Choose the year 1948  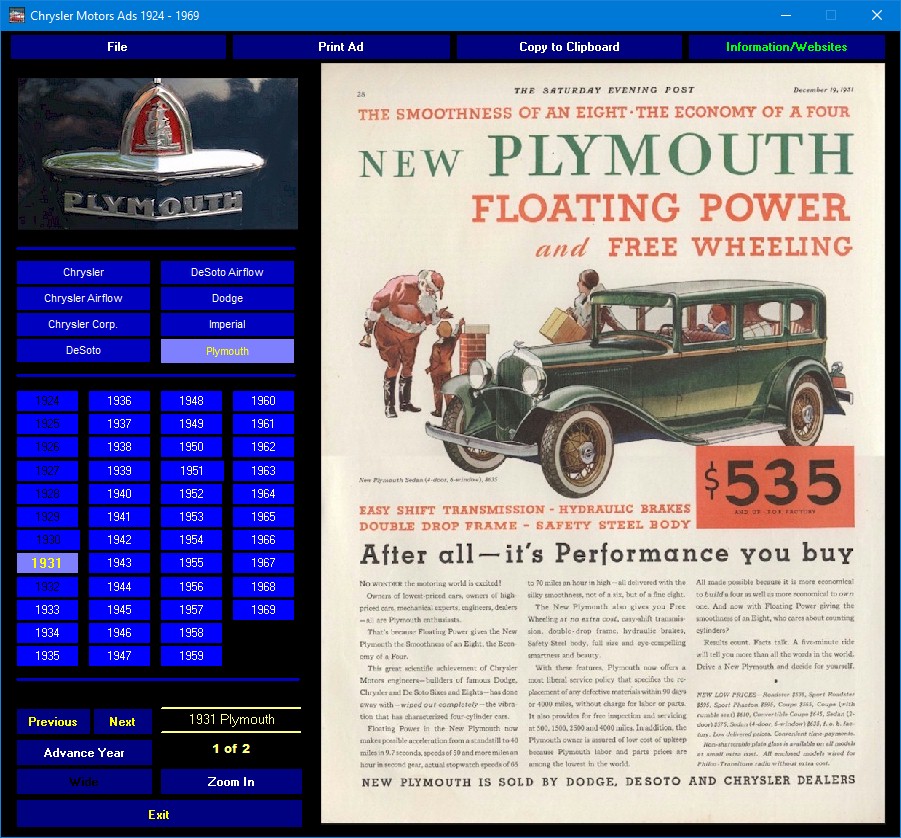[191, 401]
